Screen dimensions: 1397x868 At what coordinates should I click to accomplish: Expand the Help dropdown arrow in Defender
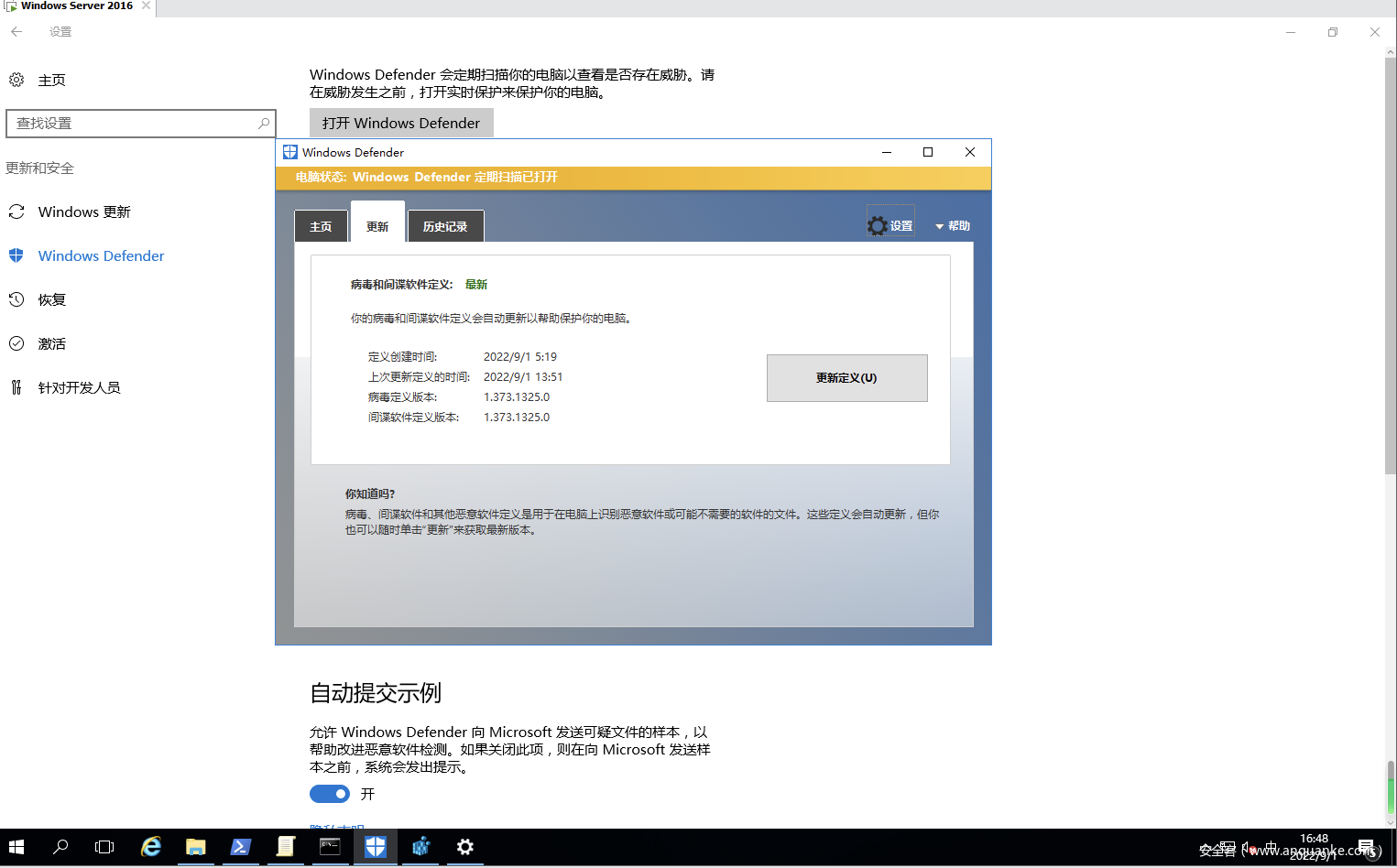pyautogui.click(x=939, y=226)
